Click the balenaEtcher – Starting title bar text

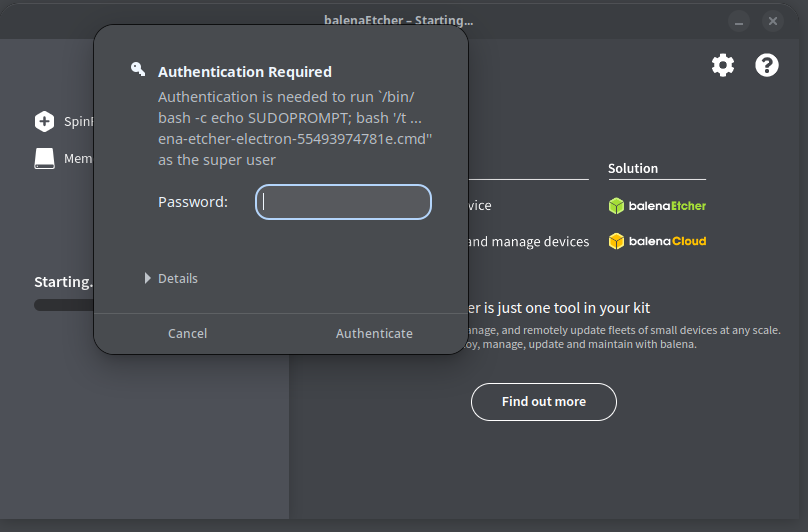click(398, 21)
